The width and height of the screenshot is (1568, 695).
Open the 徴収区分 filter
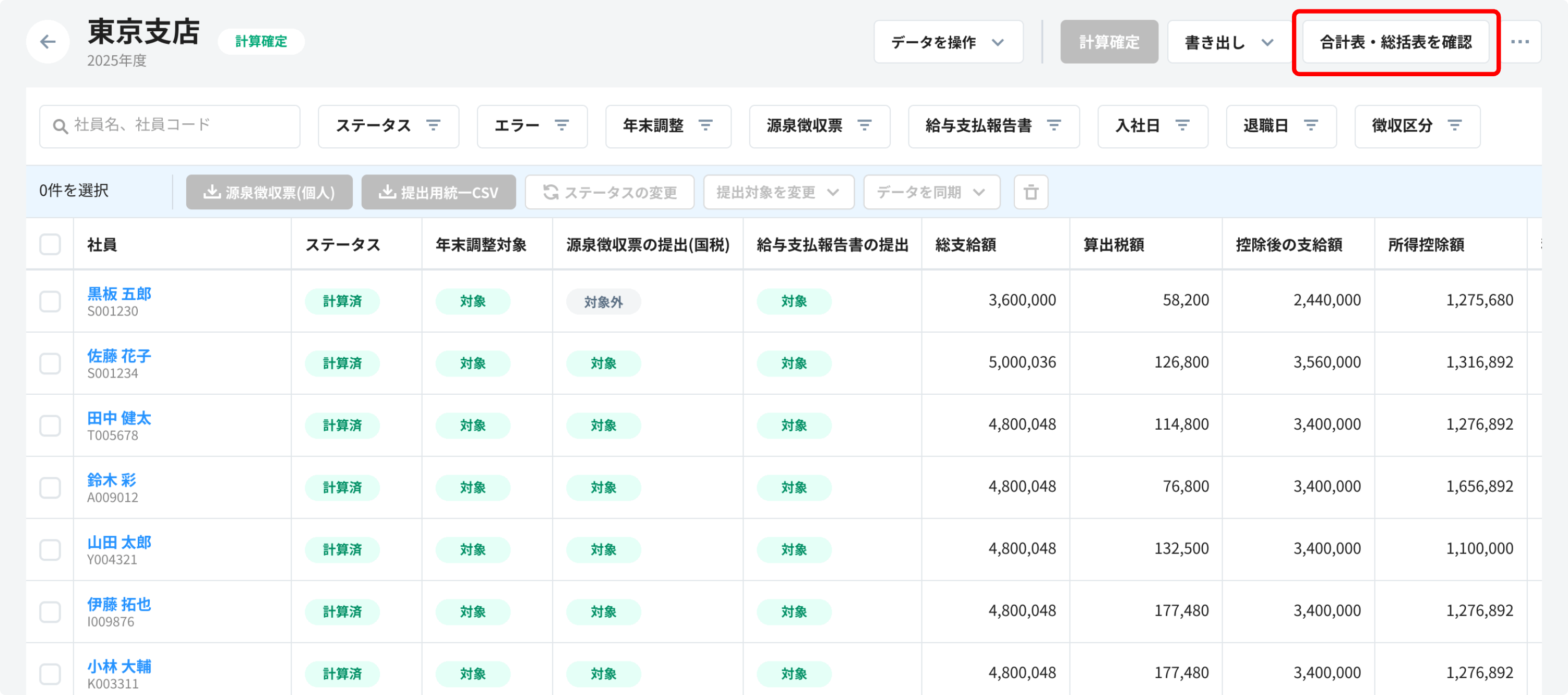coord(1417,126)
